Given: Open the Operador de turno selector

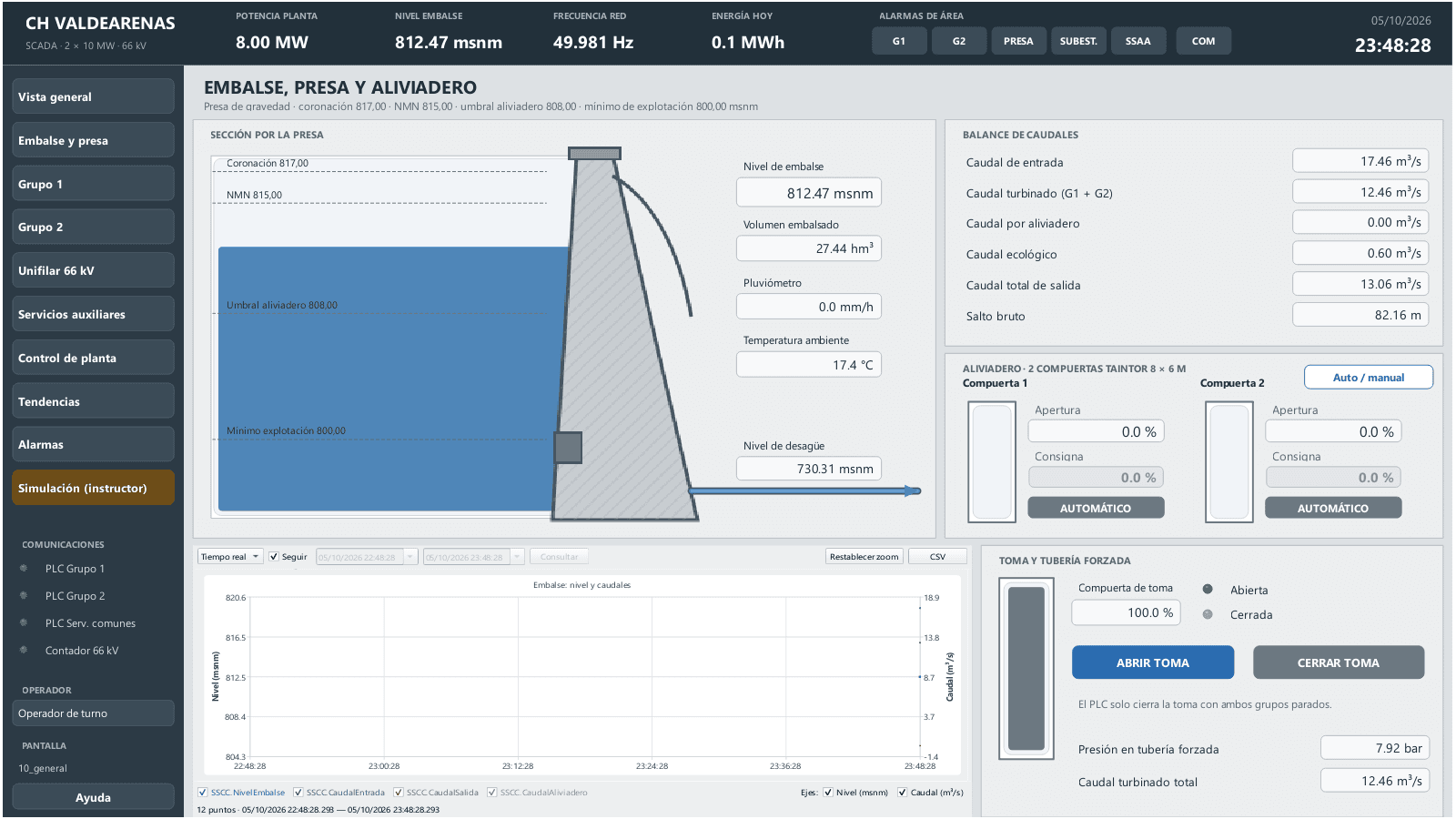Looking at the screenshot, I should click(x=93, y=713).
